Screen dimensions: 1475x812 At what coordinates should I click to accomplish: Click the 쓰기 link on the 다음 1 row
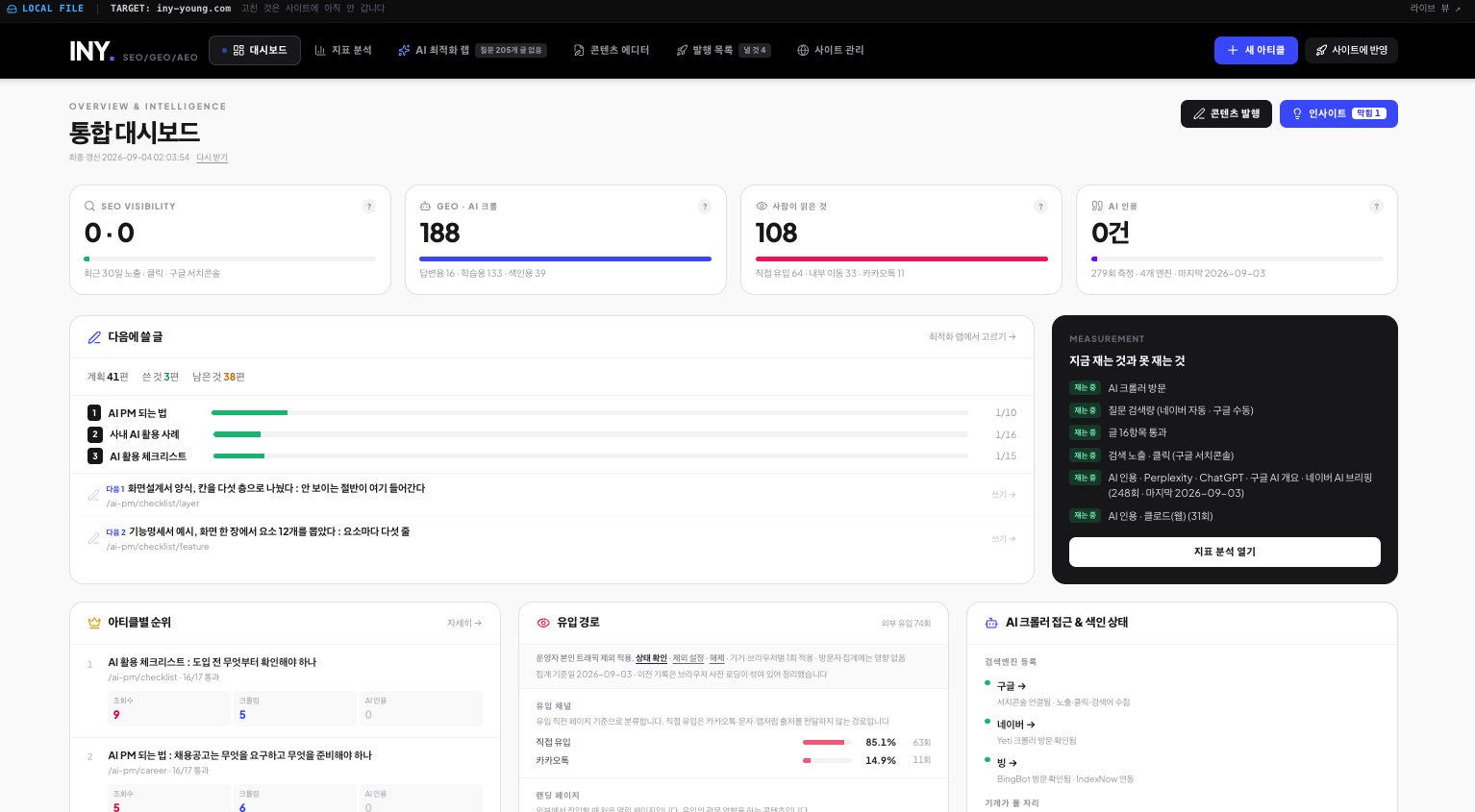[x=1004, y=495]
